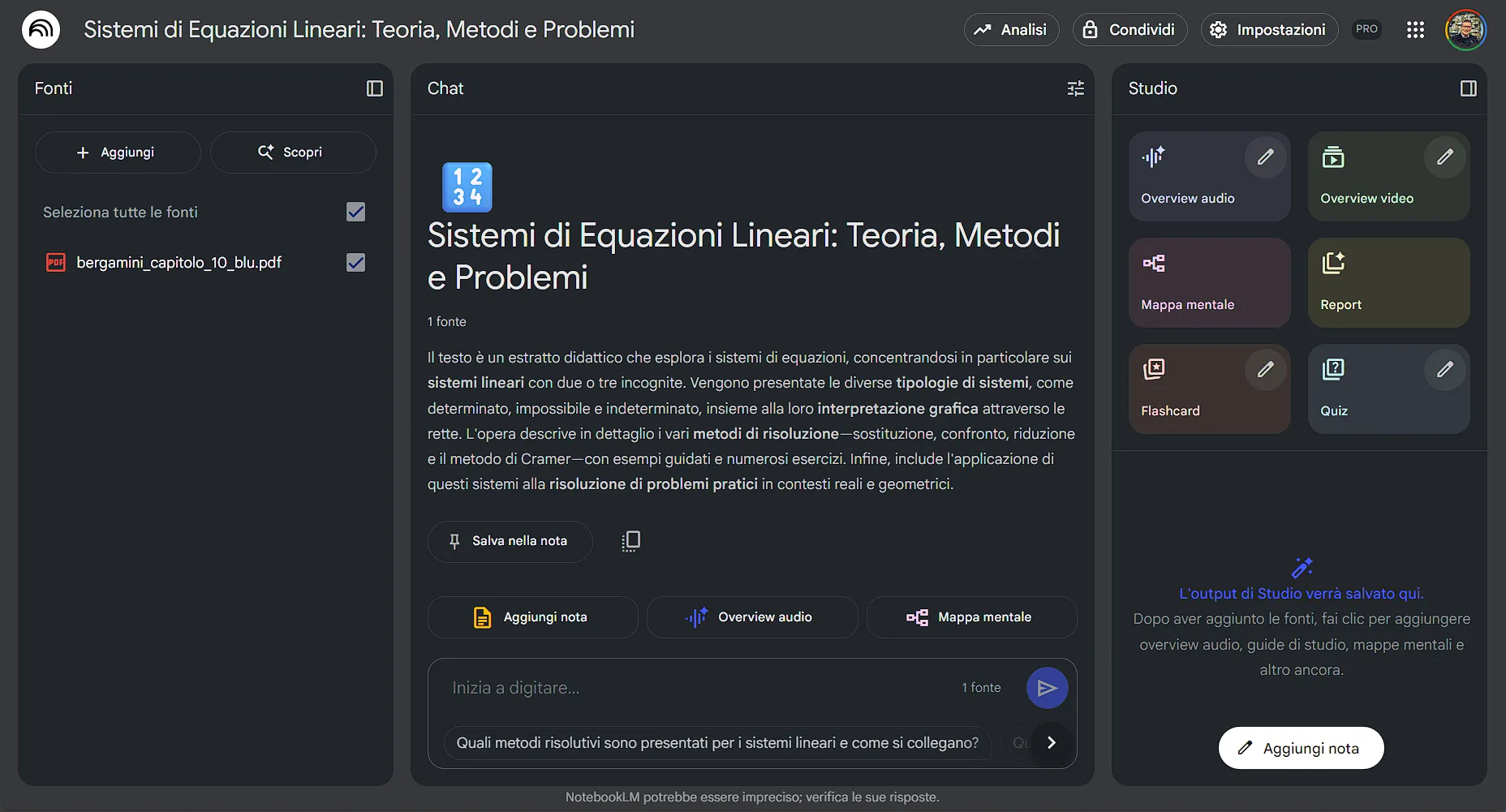The width and height of the screenshot is (1506, 812).
Task: Open the Mappa mentale studio card
Action: 1209,282
